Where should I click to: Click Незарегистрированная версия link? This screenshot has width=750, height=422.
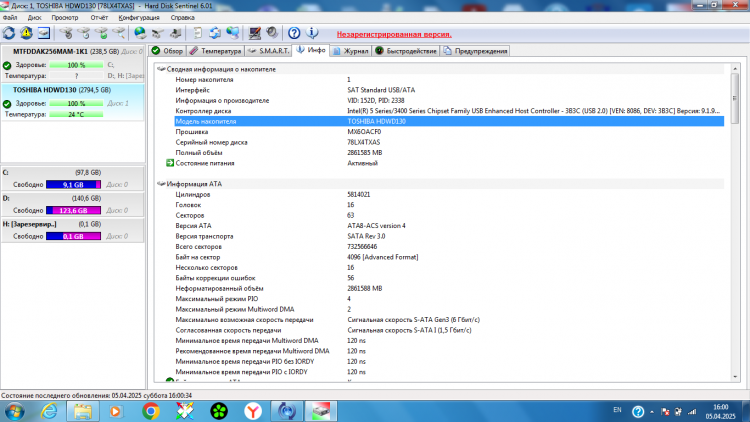pyautogui.click(x=394, y=34)
